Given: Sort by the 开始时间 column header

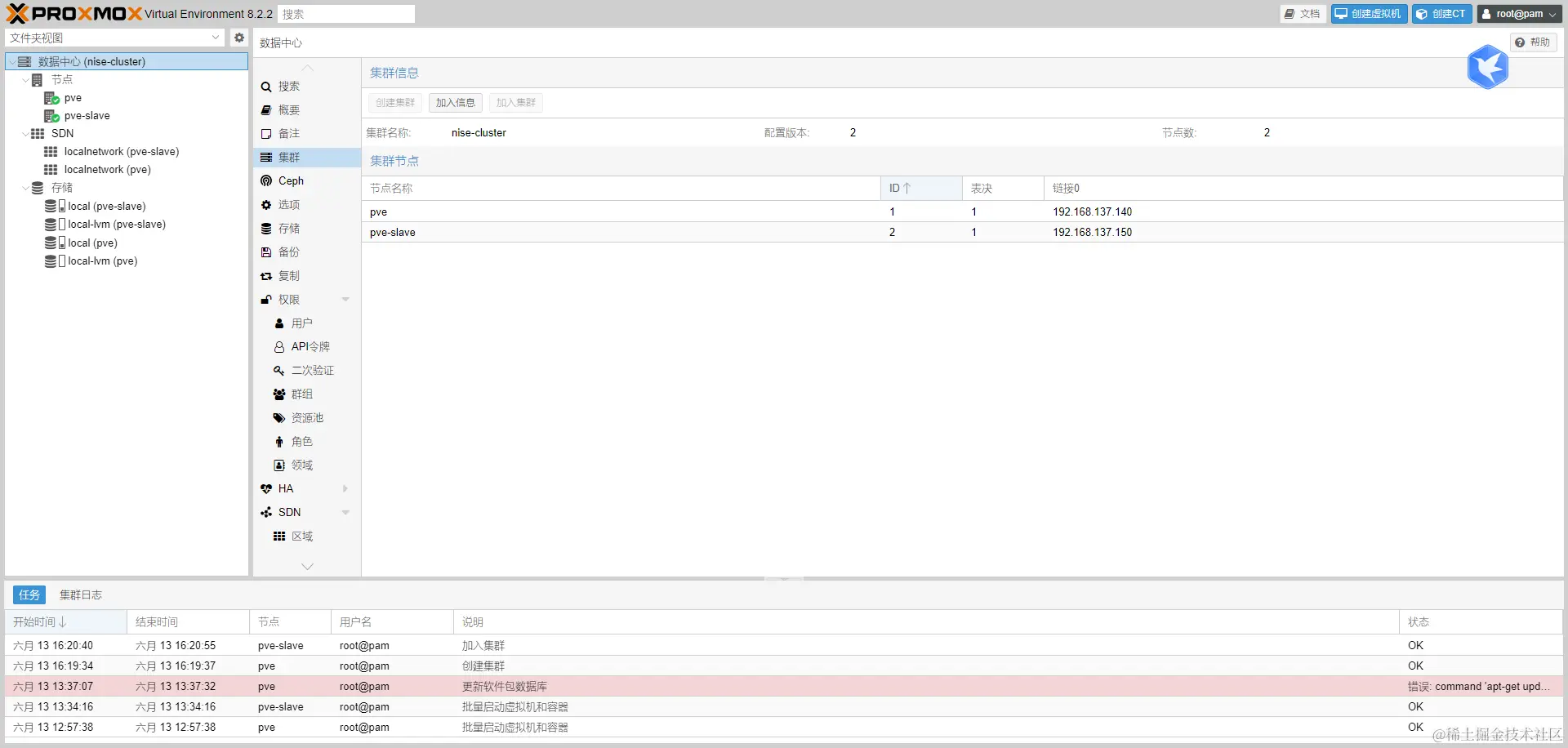Looking at the screenshot, I should pyautogui.click(x=65, y=622).
